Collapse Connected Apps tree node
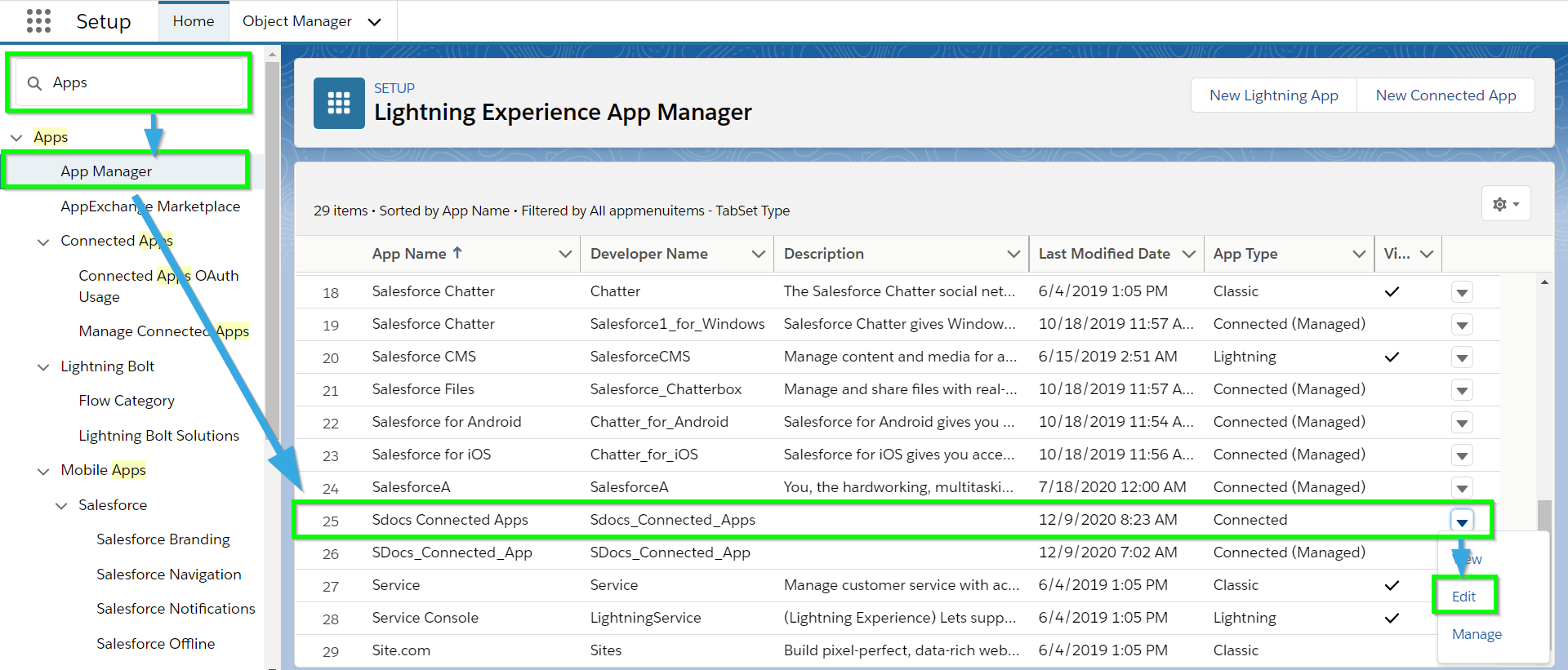 coord(43,242)
